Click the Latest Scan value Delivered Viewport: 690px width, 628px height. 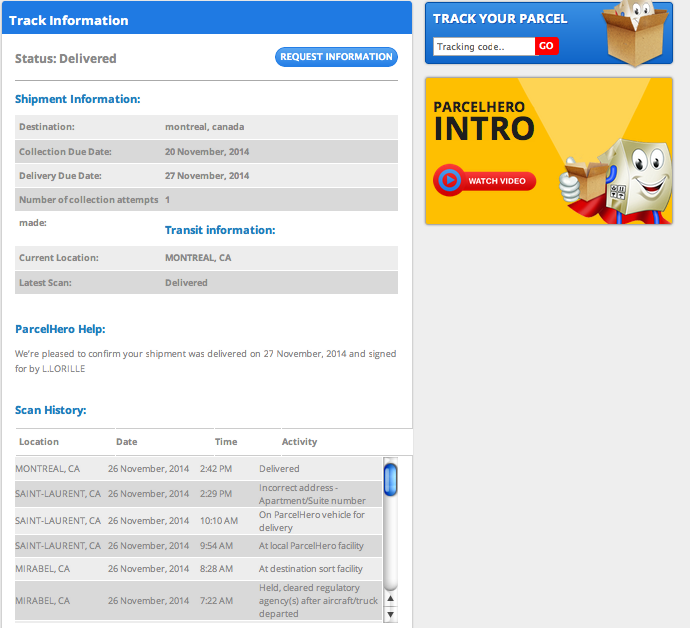186,283
